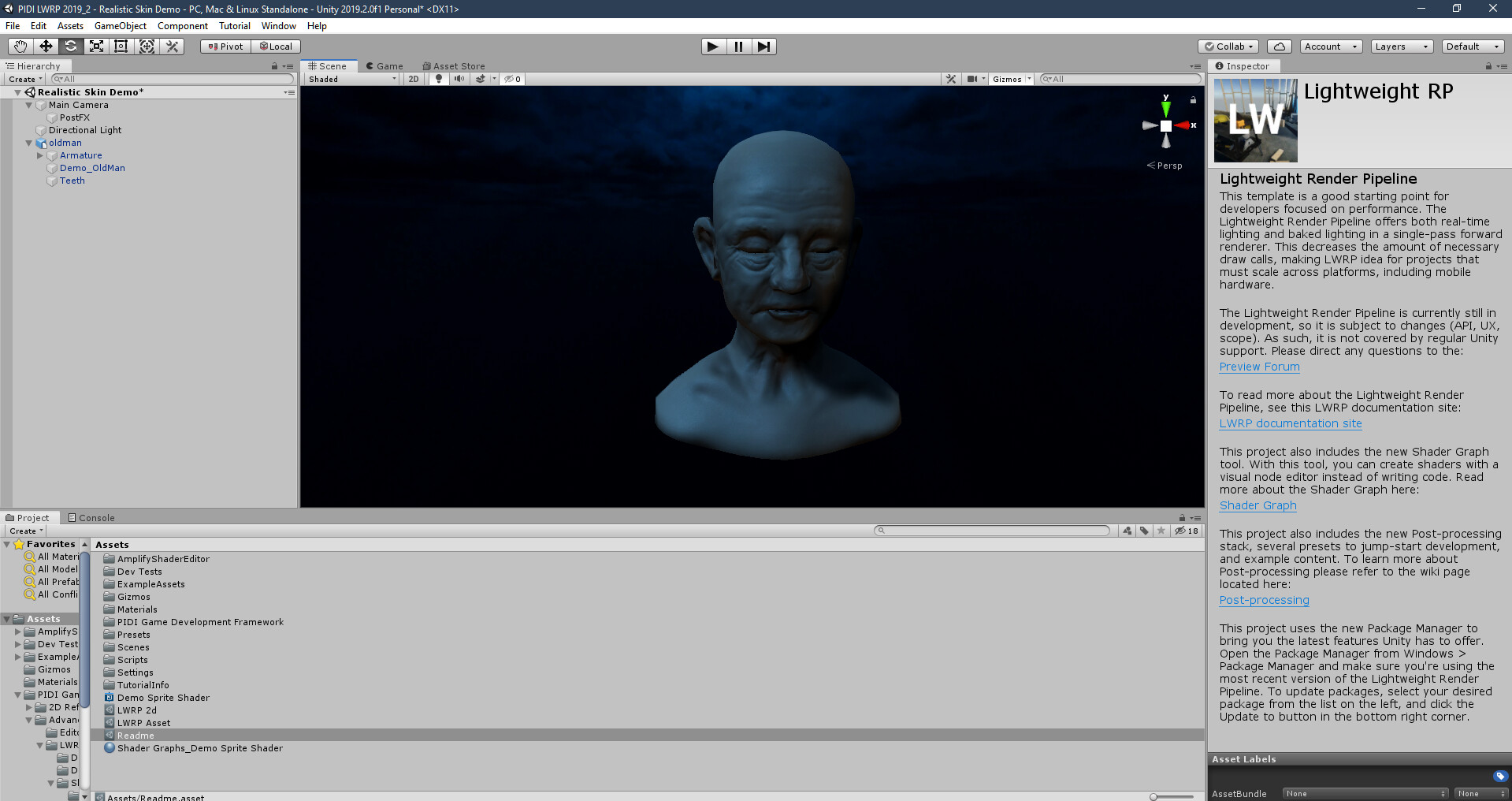Open the Collab dropdown

coord(1228,47)
